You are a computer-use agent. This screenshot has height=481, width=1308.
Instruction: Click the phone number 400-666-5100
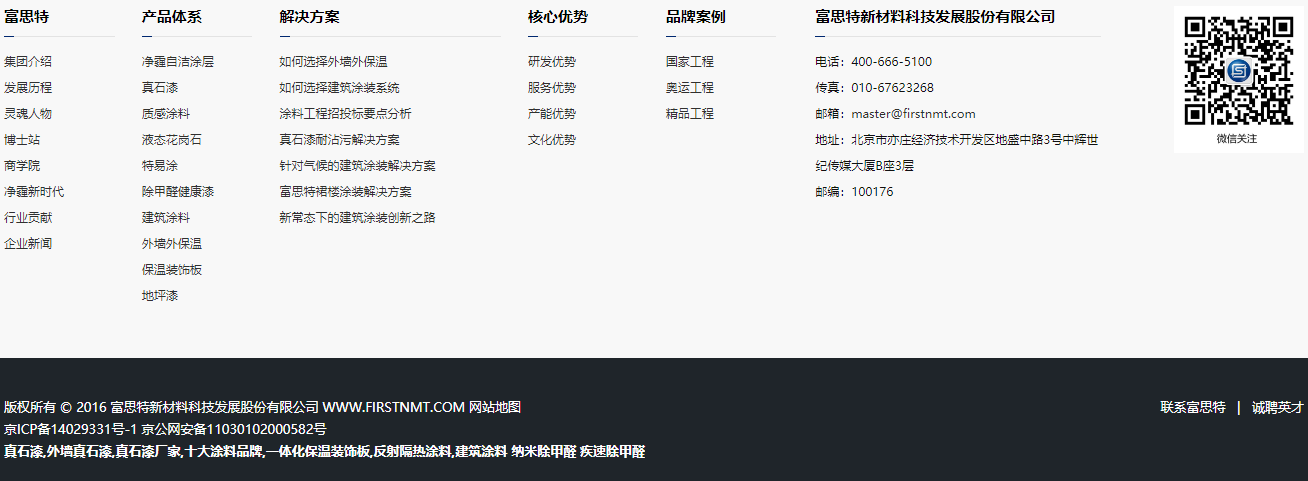point(892,62)
